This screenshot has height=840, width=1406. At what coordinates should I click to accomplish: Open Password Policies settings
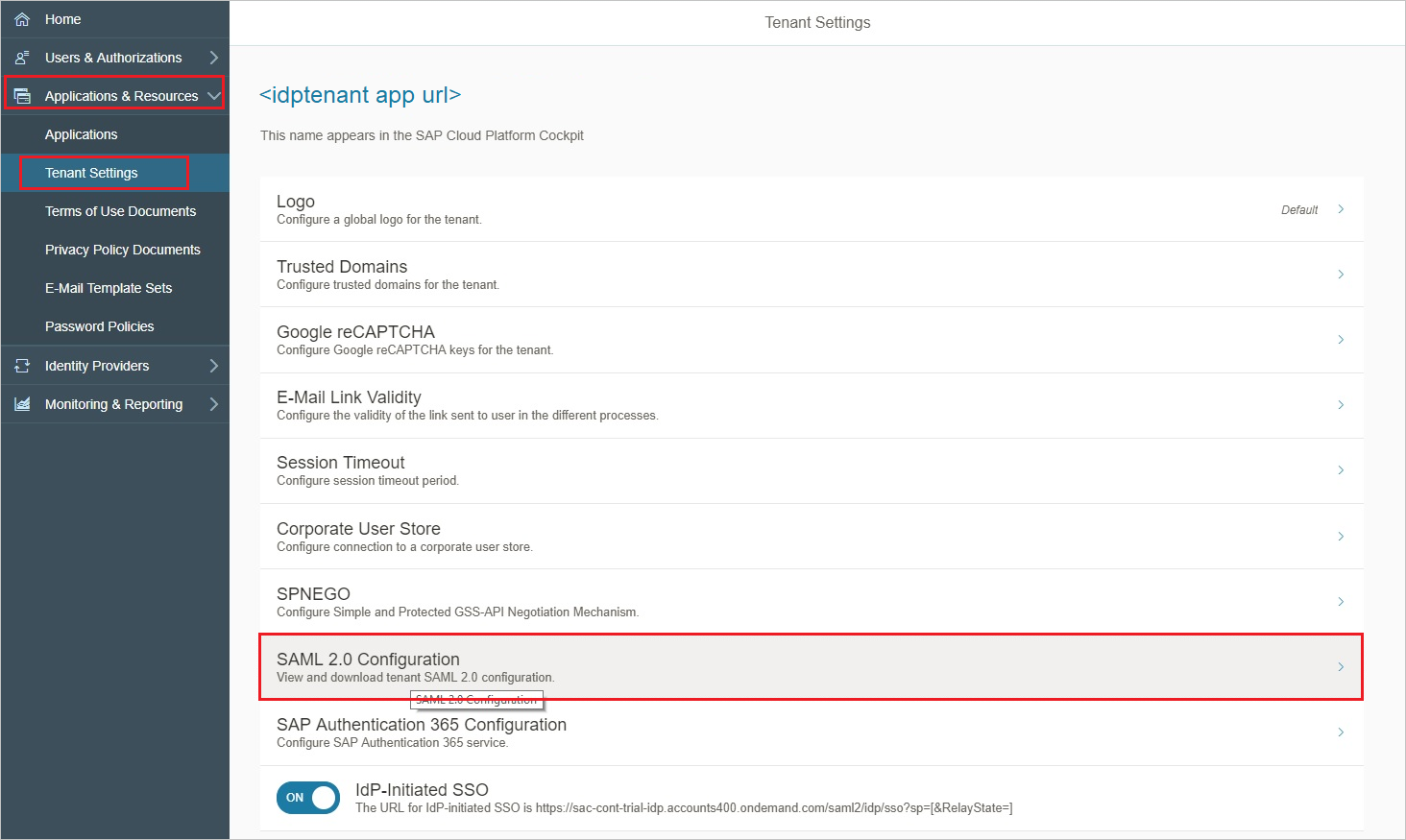tap(99, 325)
